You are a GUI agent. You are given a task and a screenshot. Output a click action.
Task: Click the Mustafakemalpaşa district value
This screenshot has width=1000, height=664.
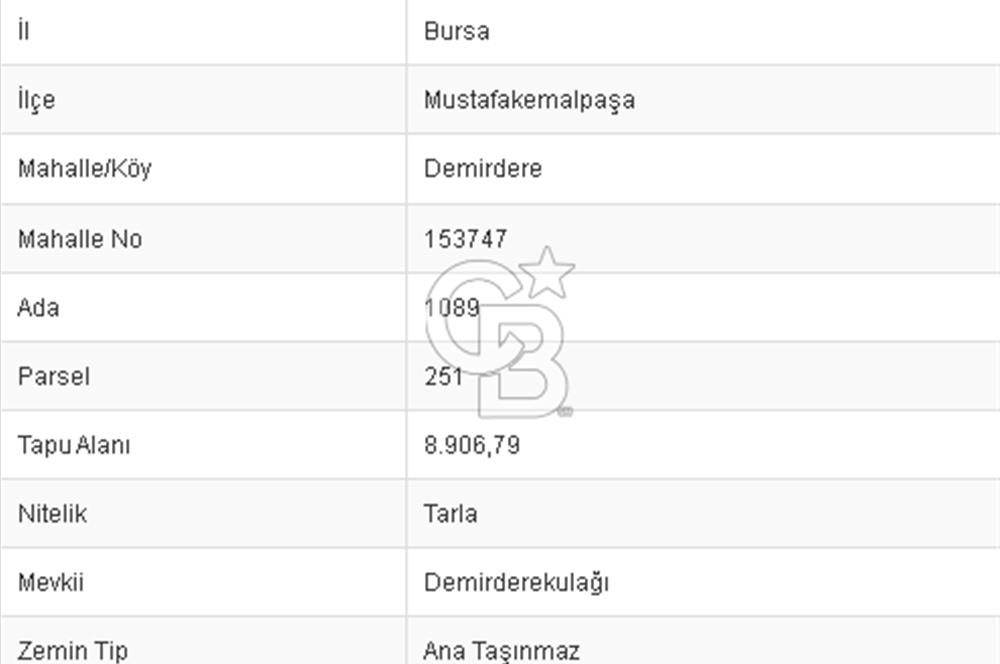pos(529,100)
